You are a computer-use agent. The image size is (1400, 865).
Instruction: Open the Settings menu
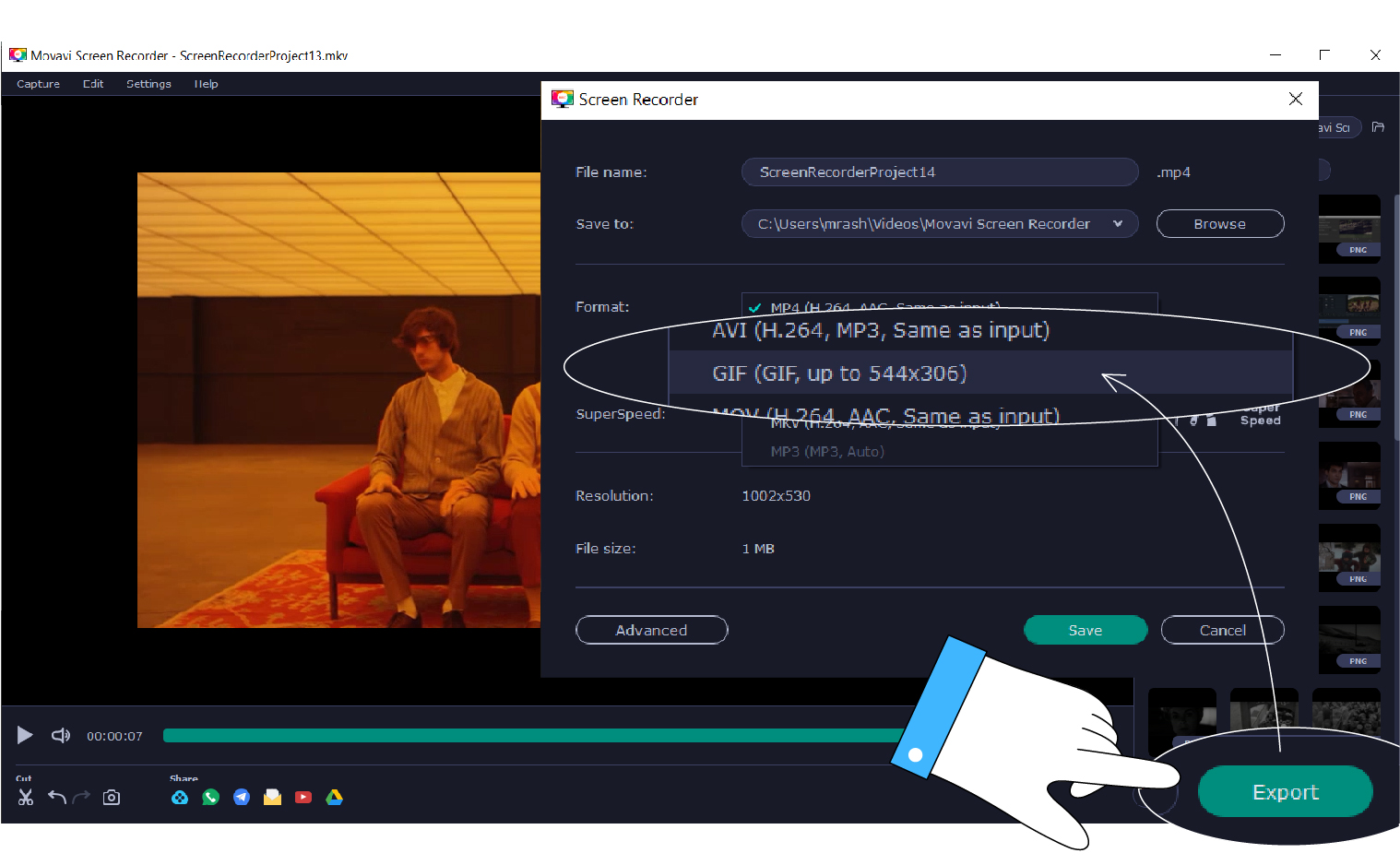click(148, 84)
